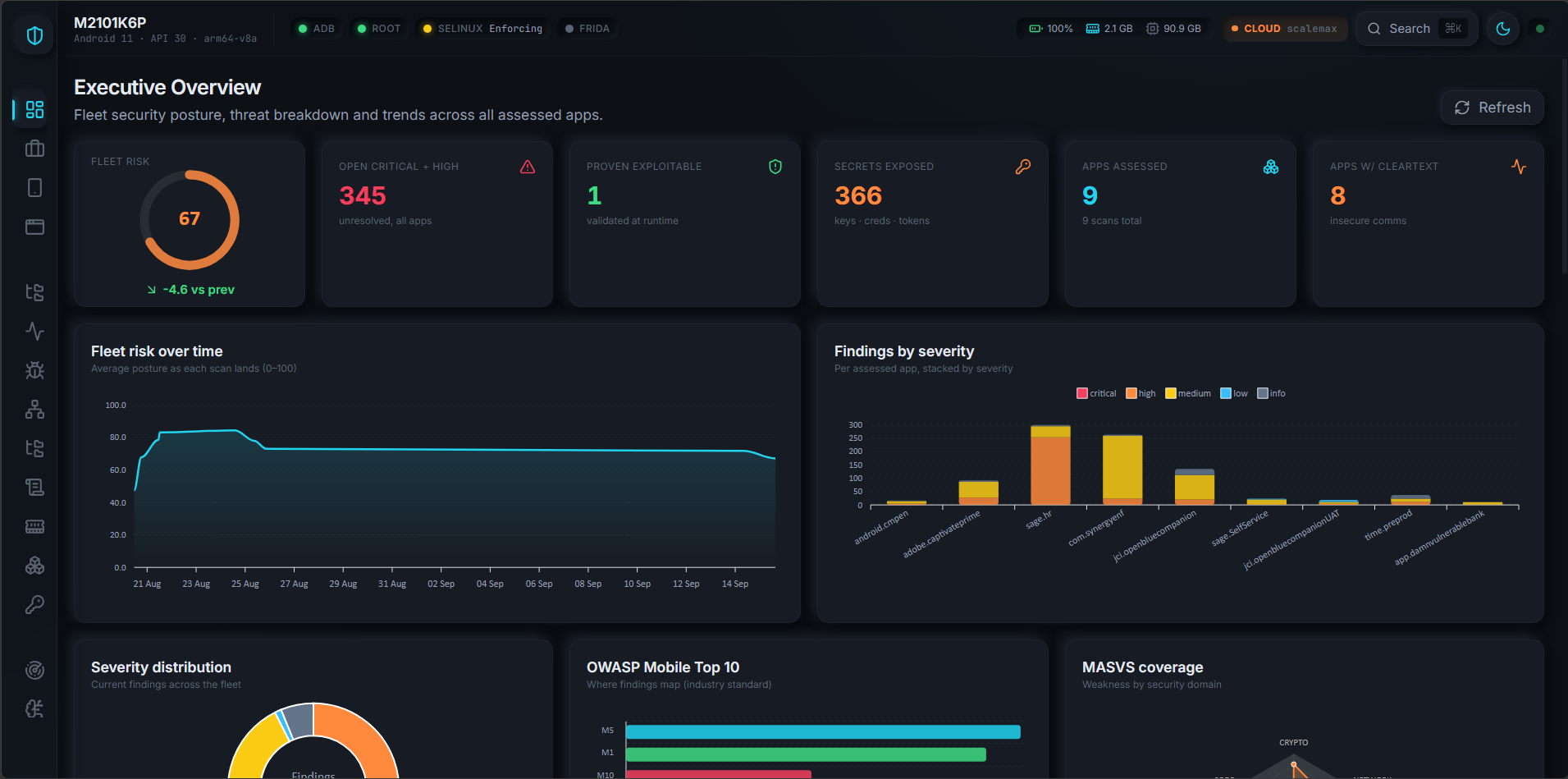This screenshot has height=779, width=1568.
Task: Open the stacked cubes sidebar icon
Action: 34,566
